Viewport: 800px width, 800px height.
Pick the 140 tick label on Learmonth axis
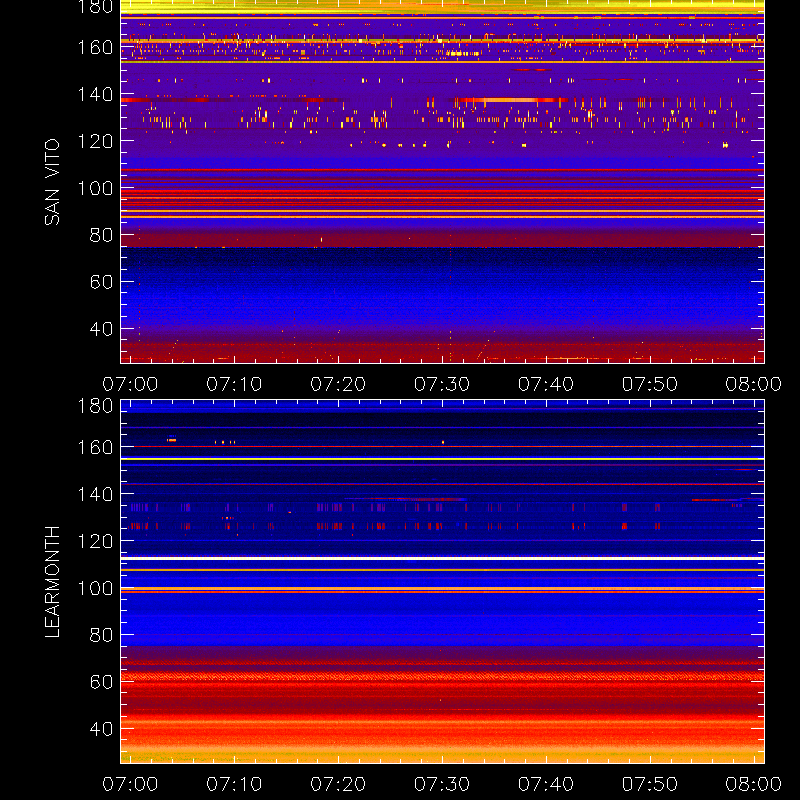pos(95,494)
